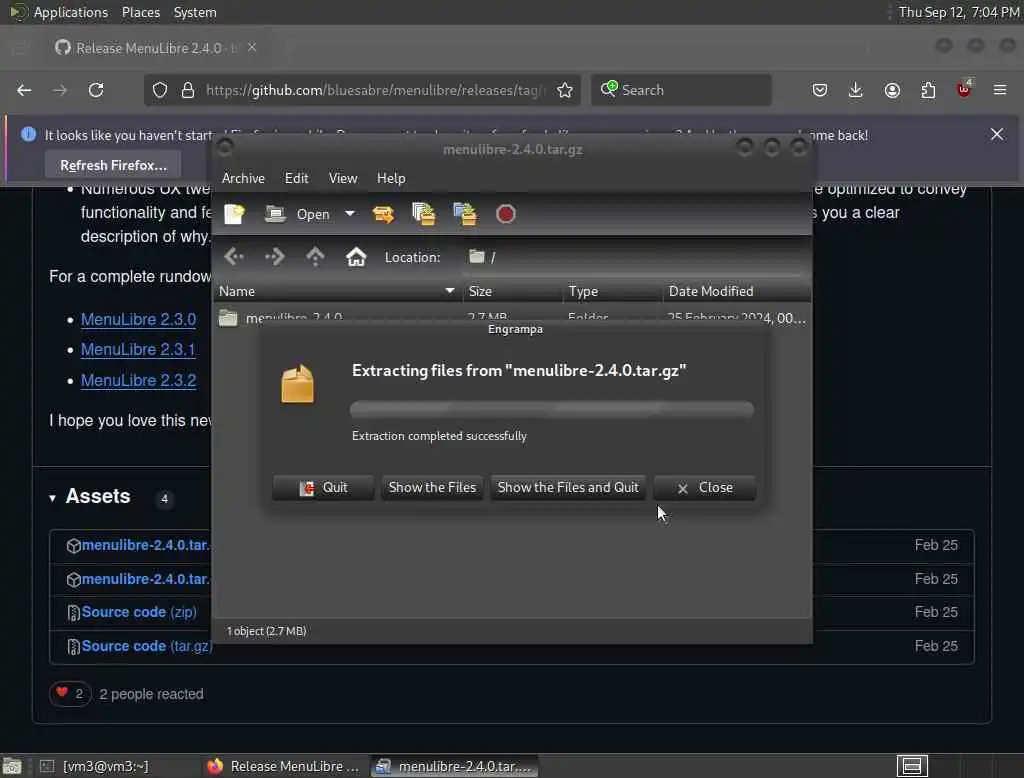
Task: Open MenuLibre 2.3.2 link
Action: tap(138, 380)
